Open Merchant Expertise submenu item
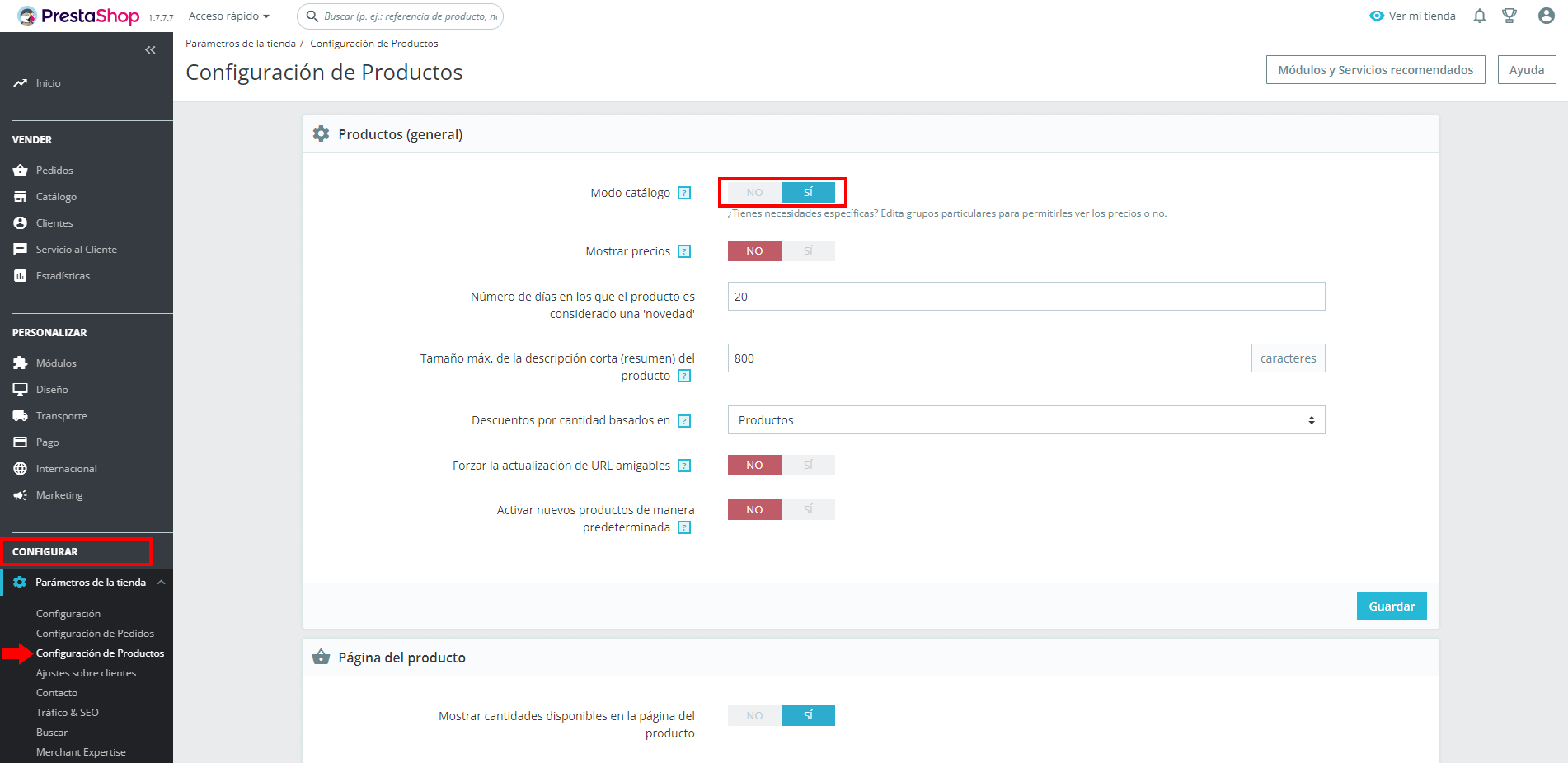Screen dimensions: 1568x763 coord(81,752)
